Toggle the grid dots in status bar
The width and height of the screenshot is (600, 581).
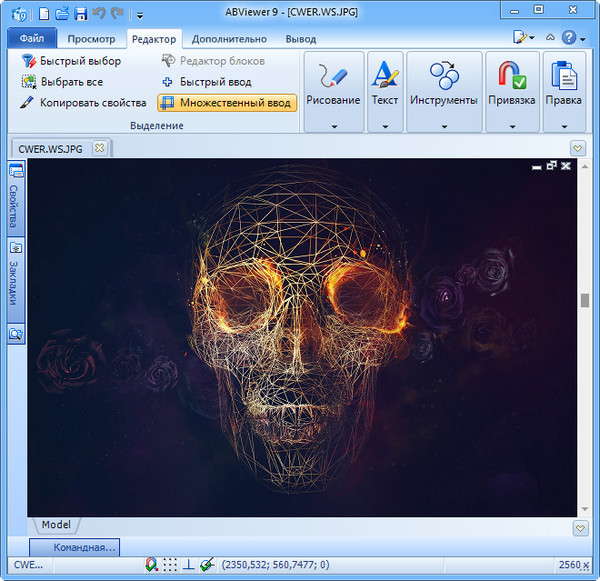(x=170, y=565)
